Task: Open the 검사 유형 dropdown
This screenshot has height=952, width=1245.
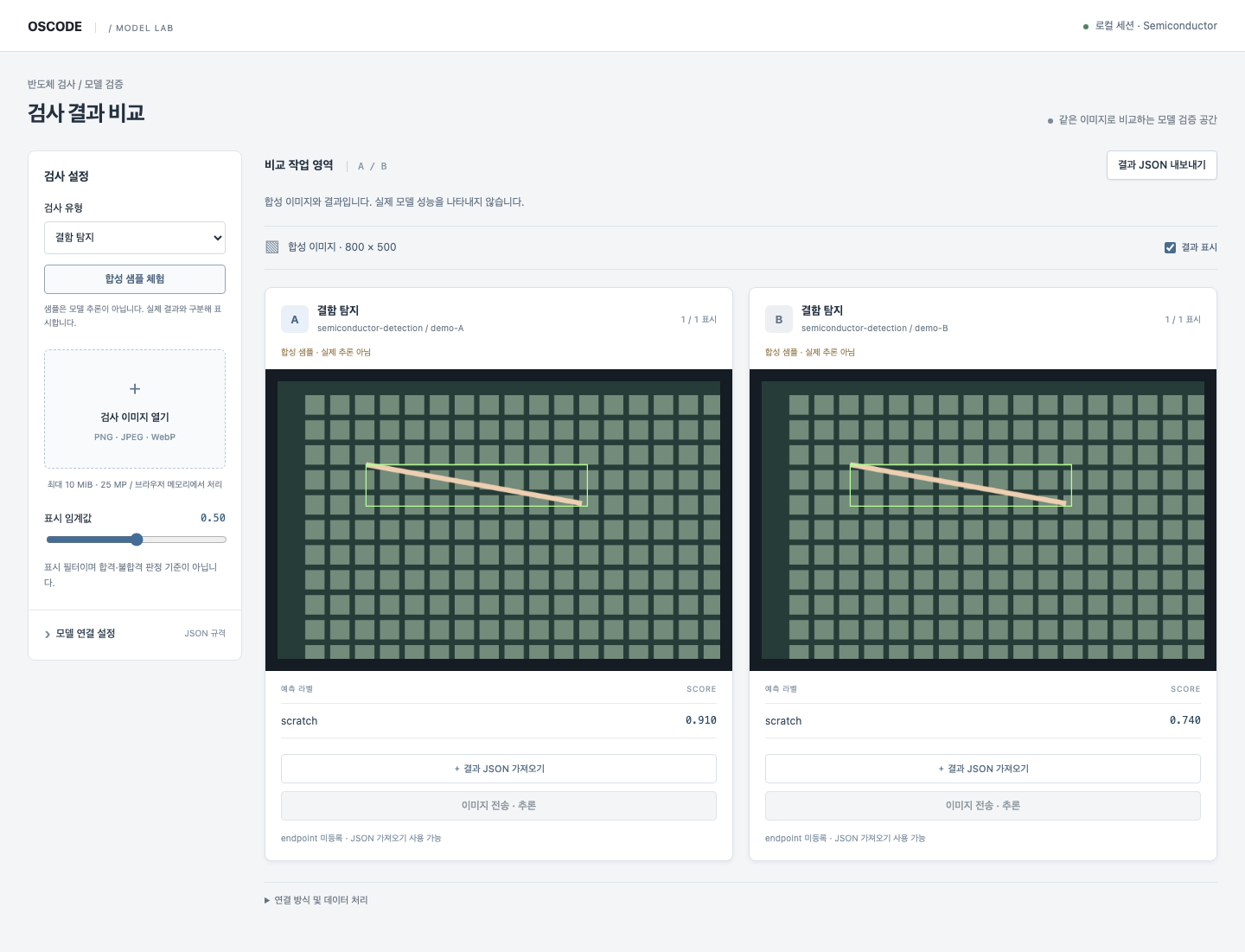Action: pos(135,238)
